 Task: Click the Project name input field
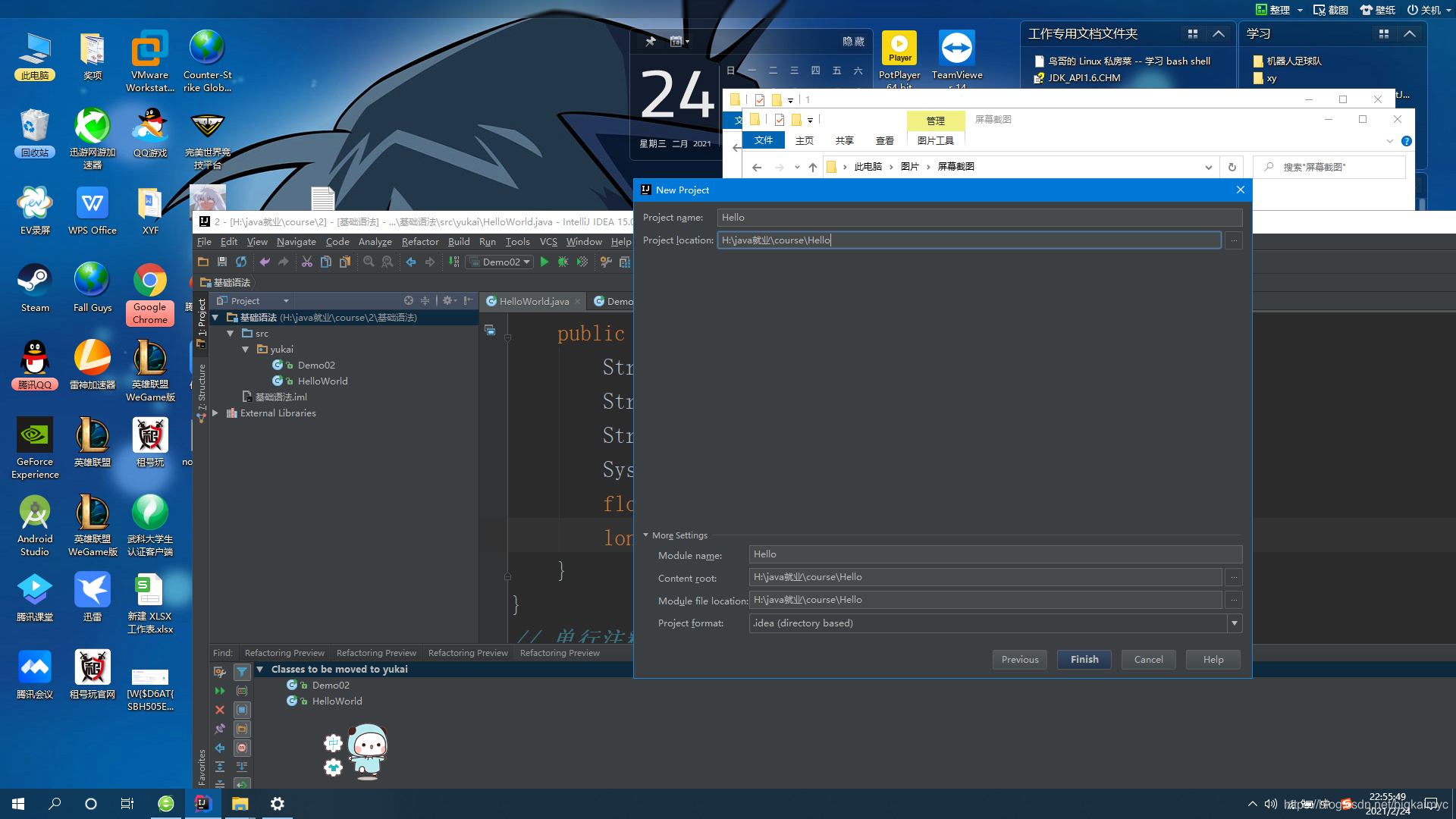(x=978, y=218)
